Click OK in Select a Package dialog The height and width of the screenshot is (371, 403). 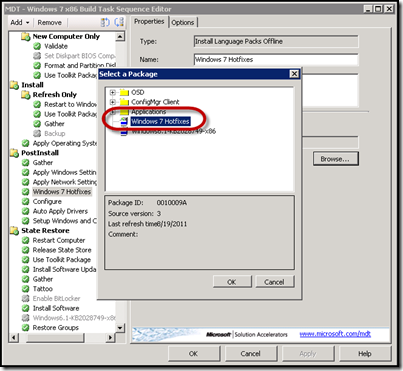(x=232, y=282)
